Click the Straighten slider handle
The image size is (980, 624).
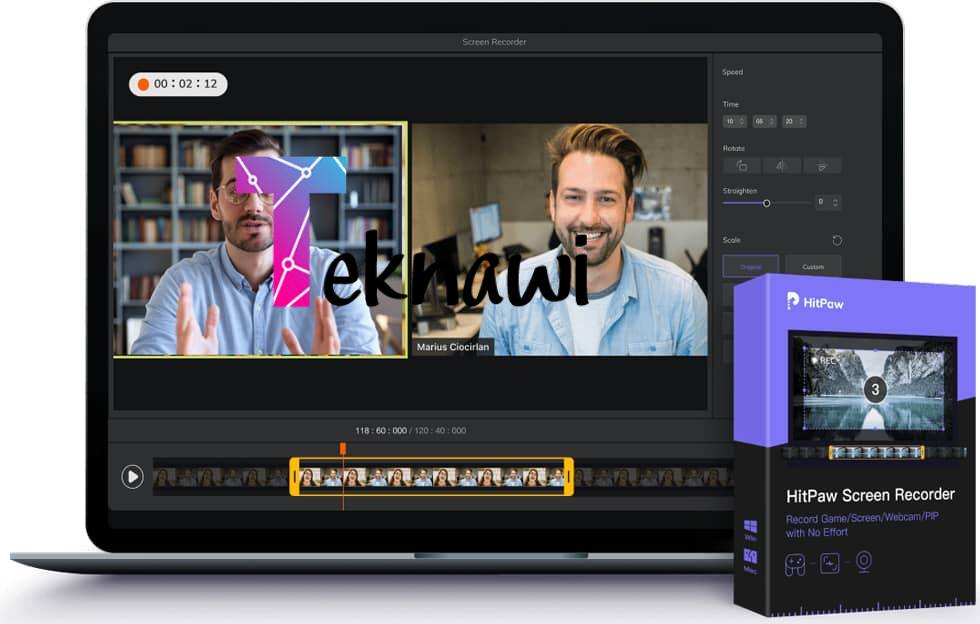click(766, 203)
